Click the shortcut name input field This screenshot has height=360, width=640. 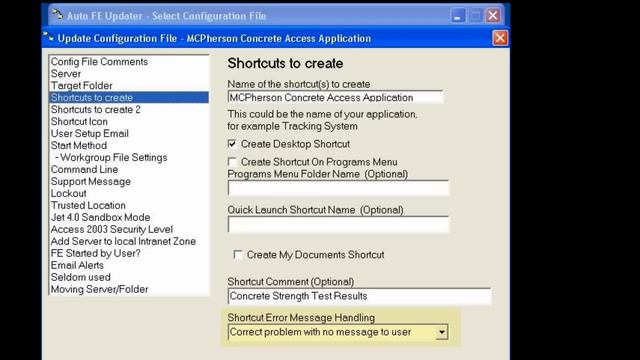(336, 98)
